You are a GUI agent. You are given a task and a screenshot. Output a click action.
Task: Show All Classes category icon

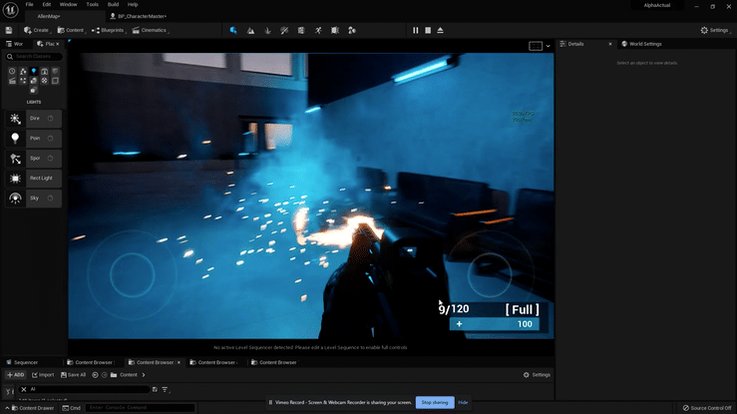pos(33,90)
